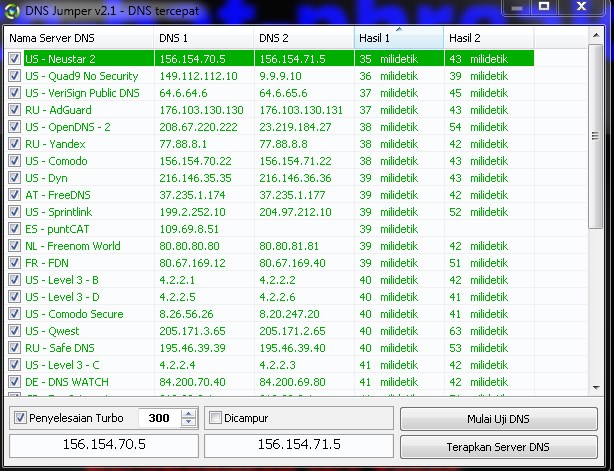Image resolution: width=614 pixels, height=471 pixels.
Task: Click the secondary DNS field 156.154.71.5
Action: (299, 445)
